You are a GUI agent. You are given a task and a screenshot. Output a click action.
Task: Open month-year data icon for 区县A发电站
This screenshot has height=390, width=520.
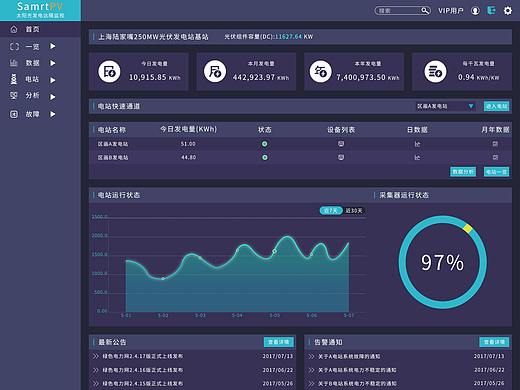pos(495,144)
